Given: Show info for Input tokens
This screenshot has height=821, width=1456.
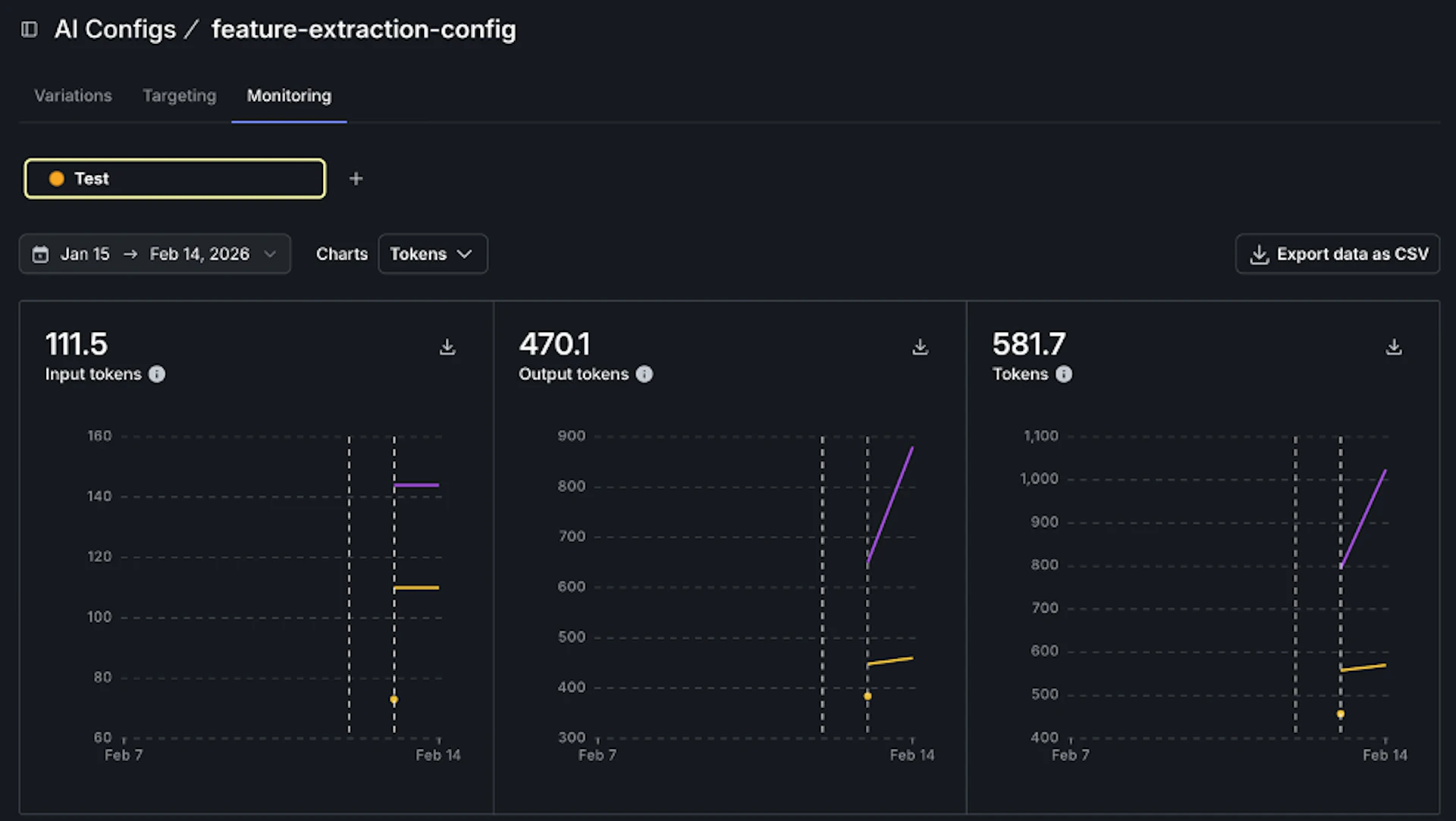Looking at the screenshot, I should [157, 374].
